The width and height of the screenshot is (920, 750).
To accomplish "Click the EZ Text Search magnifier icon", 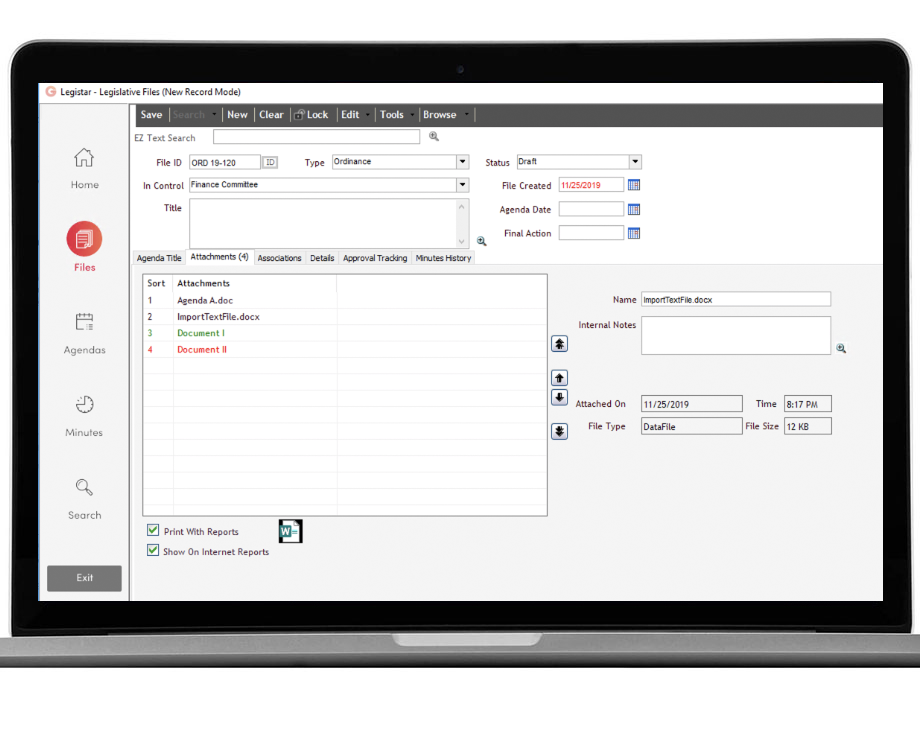I will tap(434, 137).
